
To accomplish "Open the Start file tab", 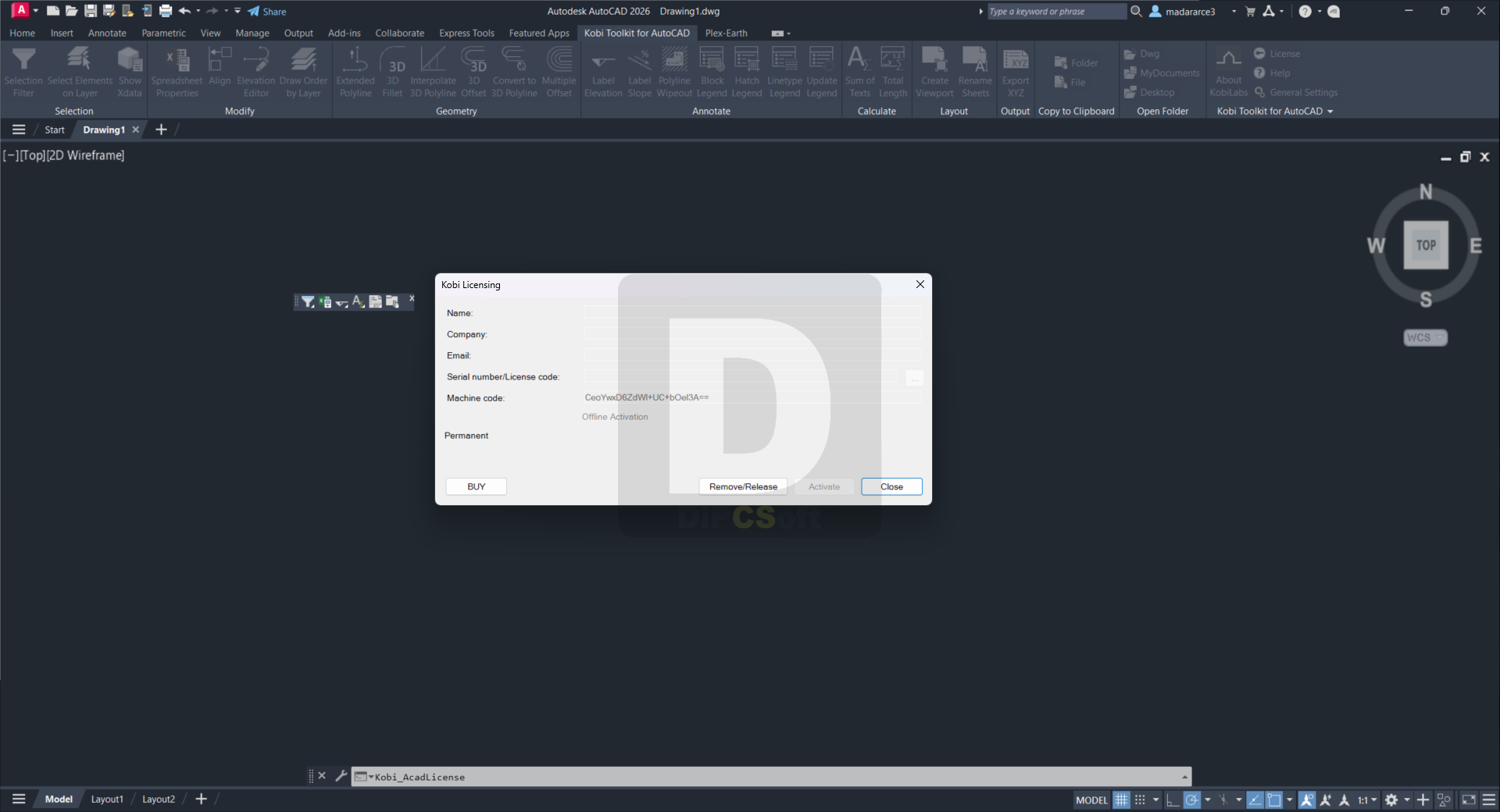I will [54, 130].
